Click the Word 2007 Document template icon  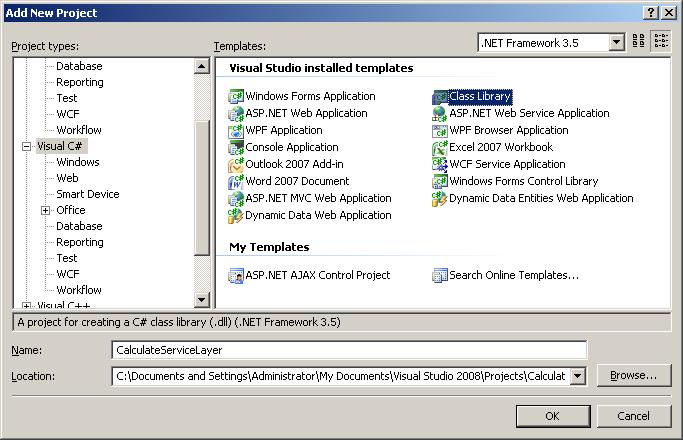[236, 181]
